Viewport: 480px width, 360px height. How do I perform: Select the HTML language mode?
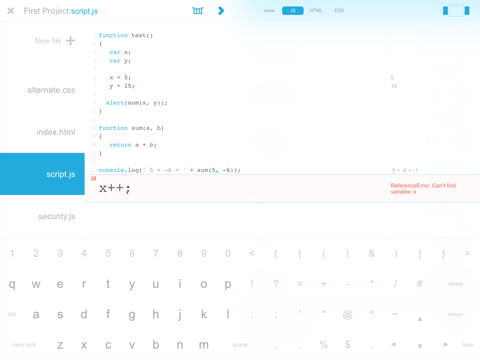[x=316, y=11]
